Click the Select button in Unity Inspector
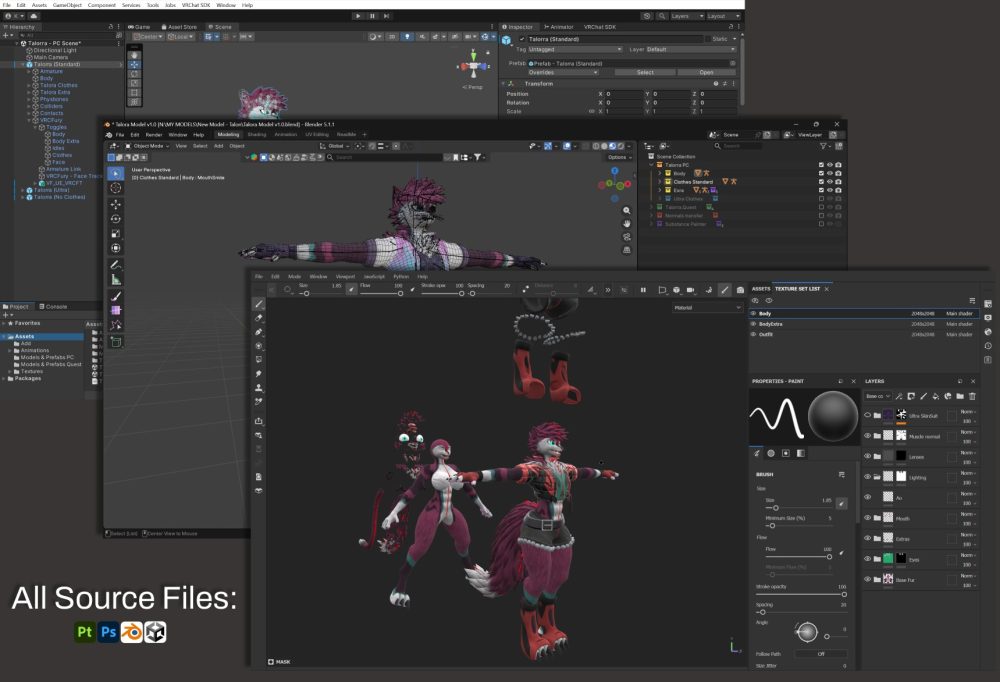The image size is (1000, 682). pyautogui.click(x=645, y=73)
